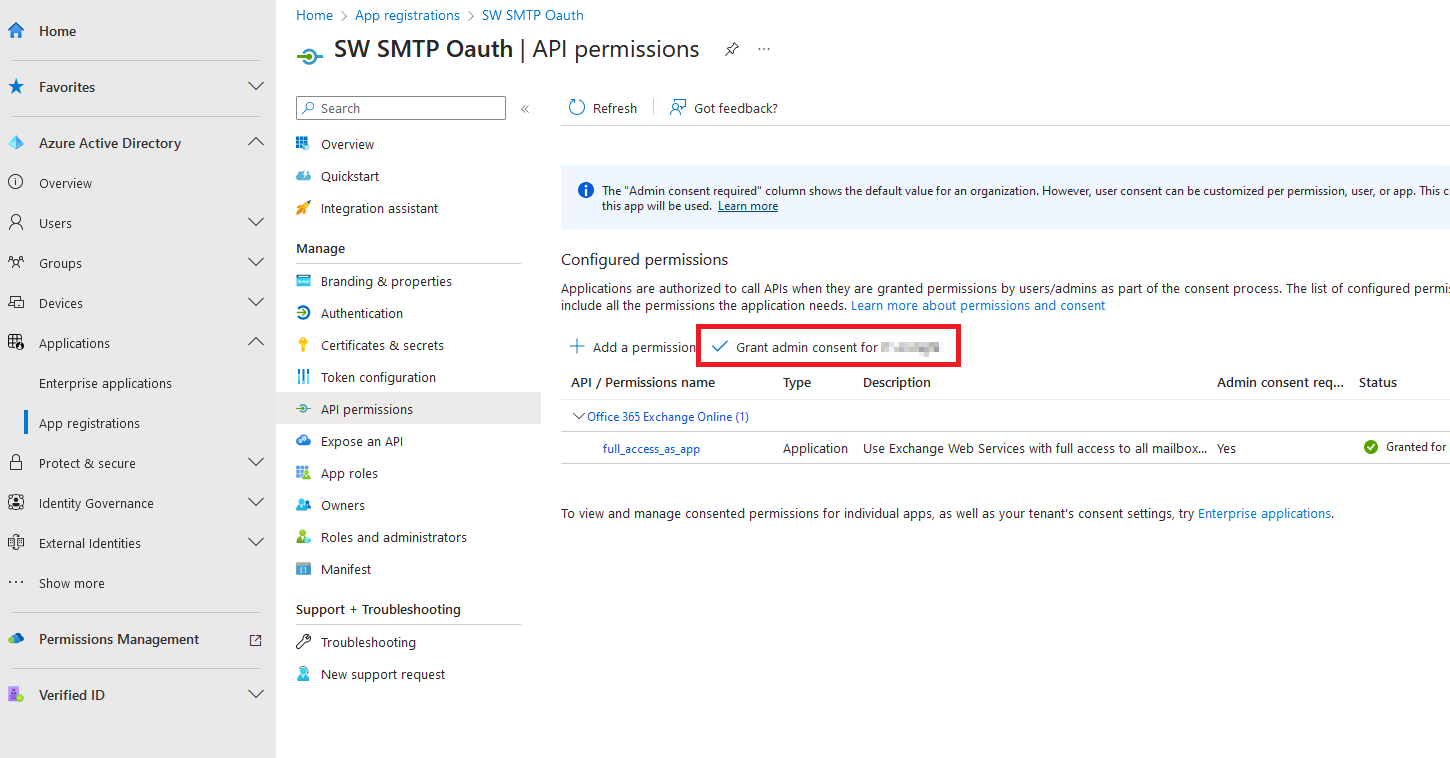
Task: Open the Authentication blade
Action: pos(359,312)
